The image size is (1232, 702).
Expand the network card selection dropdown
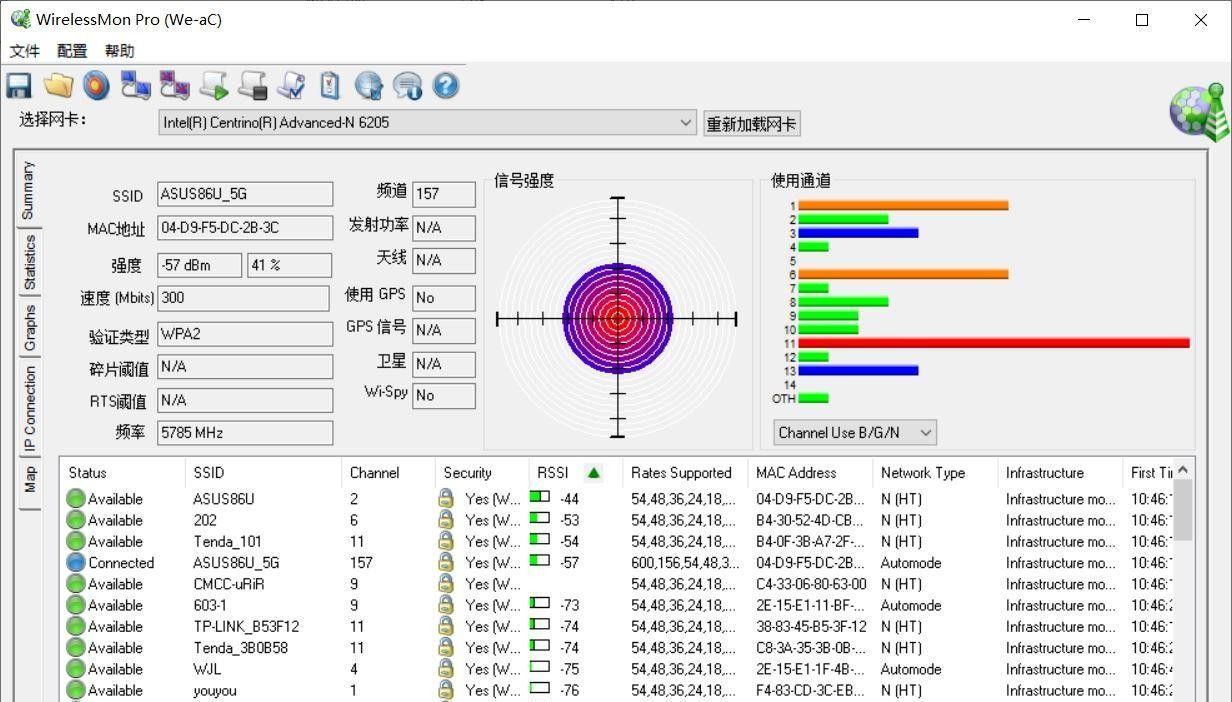(x=685, y=123)
